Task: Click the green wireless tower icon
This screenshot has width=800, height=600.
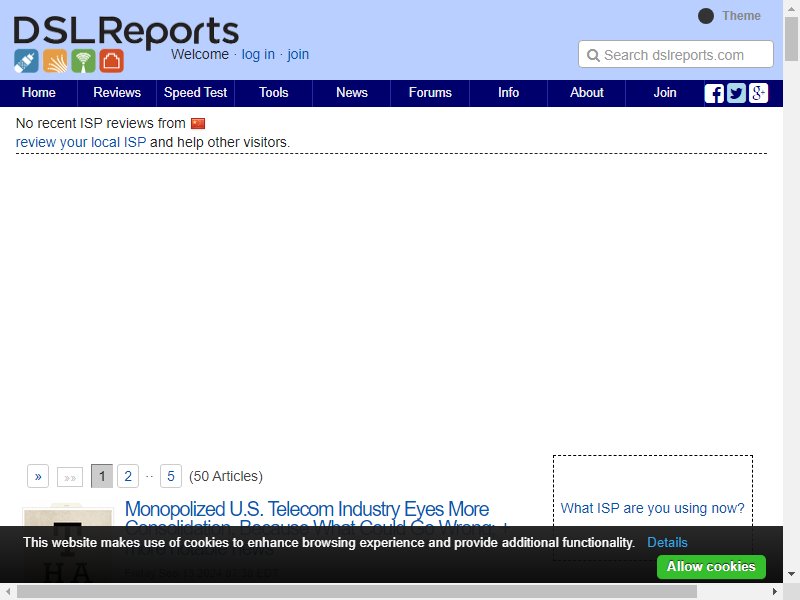Action: click(x=83, y=61)
